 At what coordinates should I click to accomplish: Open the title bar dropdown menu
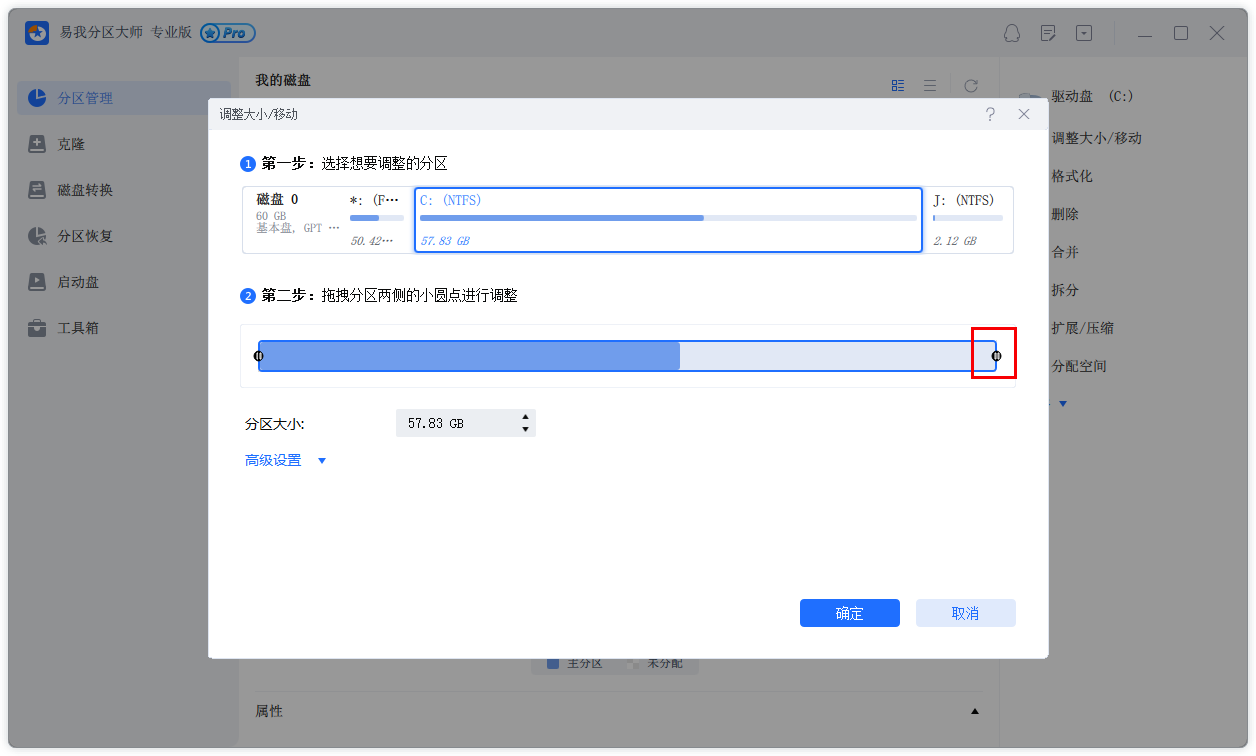coord(1084,33)
